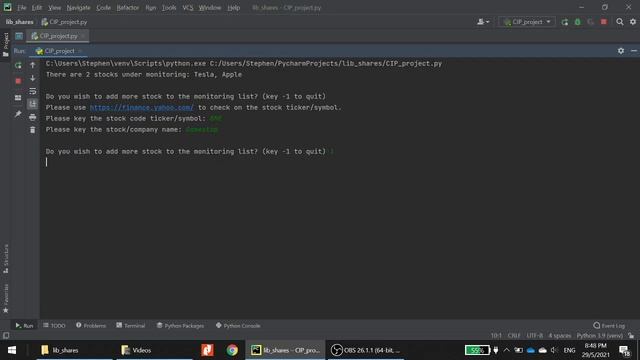Toggle the Run tool window button
This screenshot has width=640, height=360.
pyautogui.click(x=24, y=325)
